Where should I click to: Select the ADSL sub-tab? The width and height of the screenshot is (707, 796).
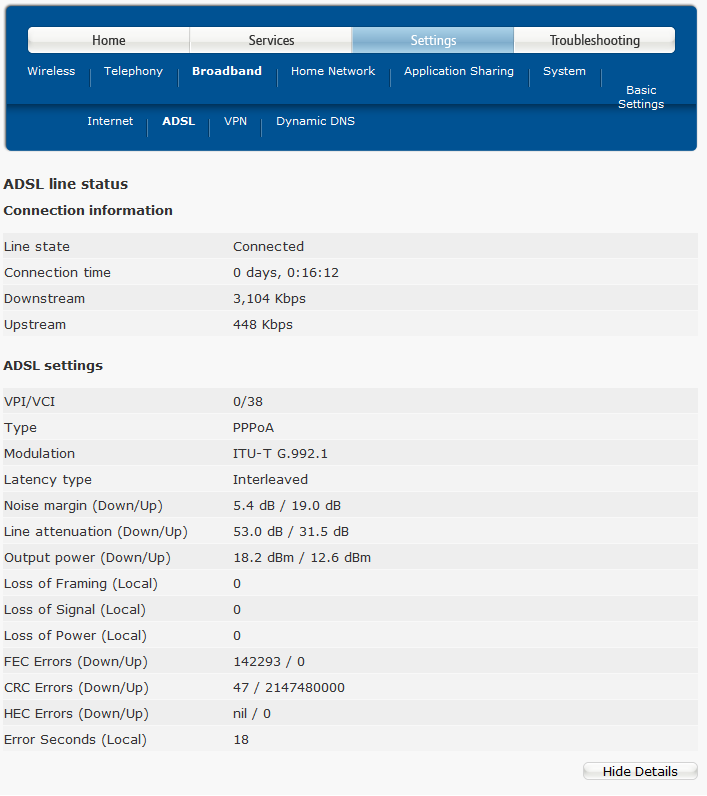point(179,122)
